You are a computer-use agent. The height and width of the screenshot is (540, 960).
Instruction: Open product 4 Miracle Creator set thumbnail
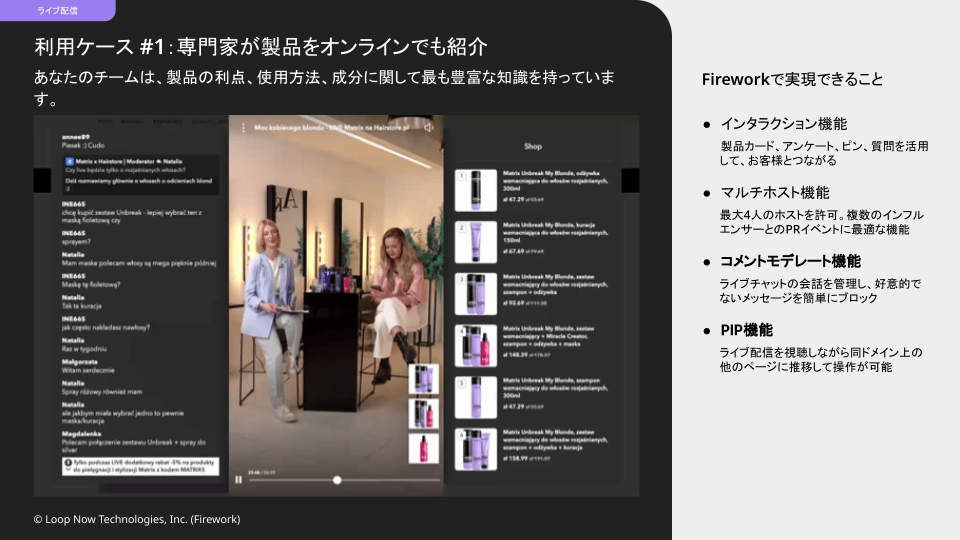pos(476,346)
